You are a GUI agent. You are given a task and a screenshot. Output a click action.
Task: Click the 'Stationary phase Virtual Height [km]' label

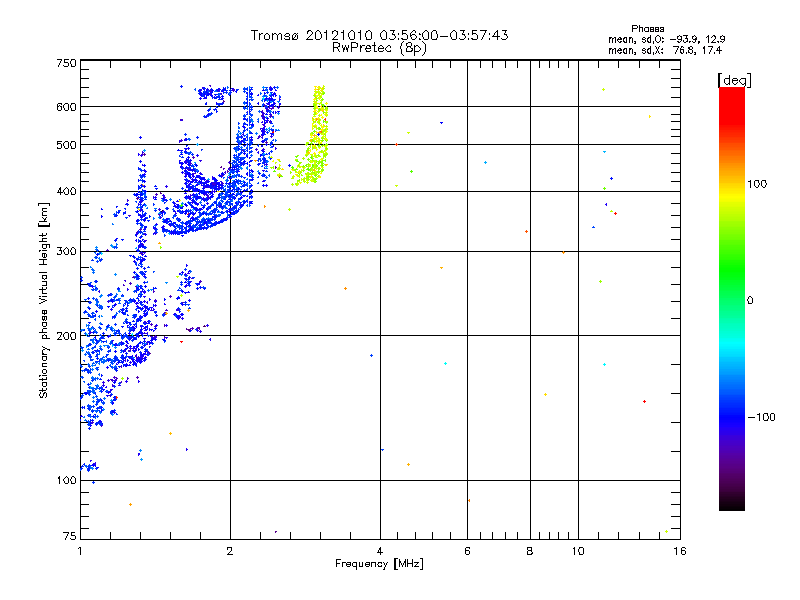point(44,300)
